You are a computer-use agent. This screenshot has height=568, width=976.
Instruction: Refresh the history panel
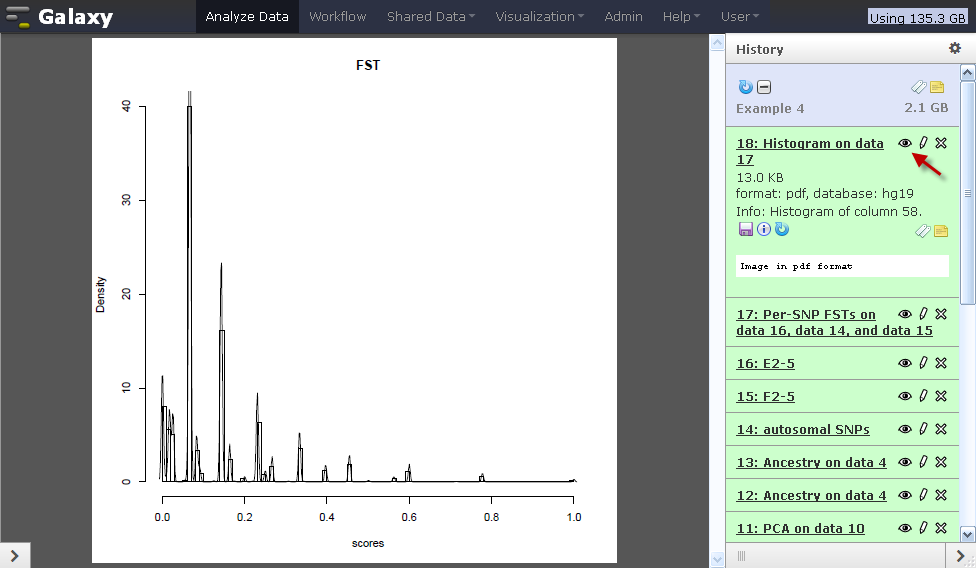(745, 87)
